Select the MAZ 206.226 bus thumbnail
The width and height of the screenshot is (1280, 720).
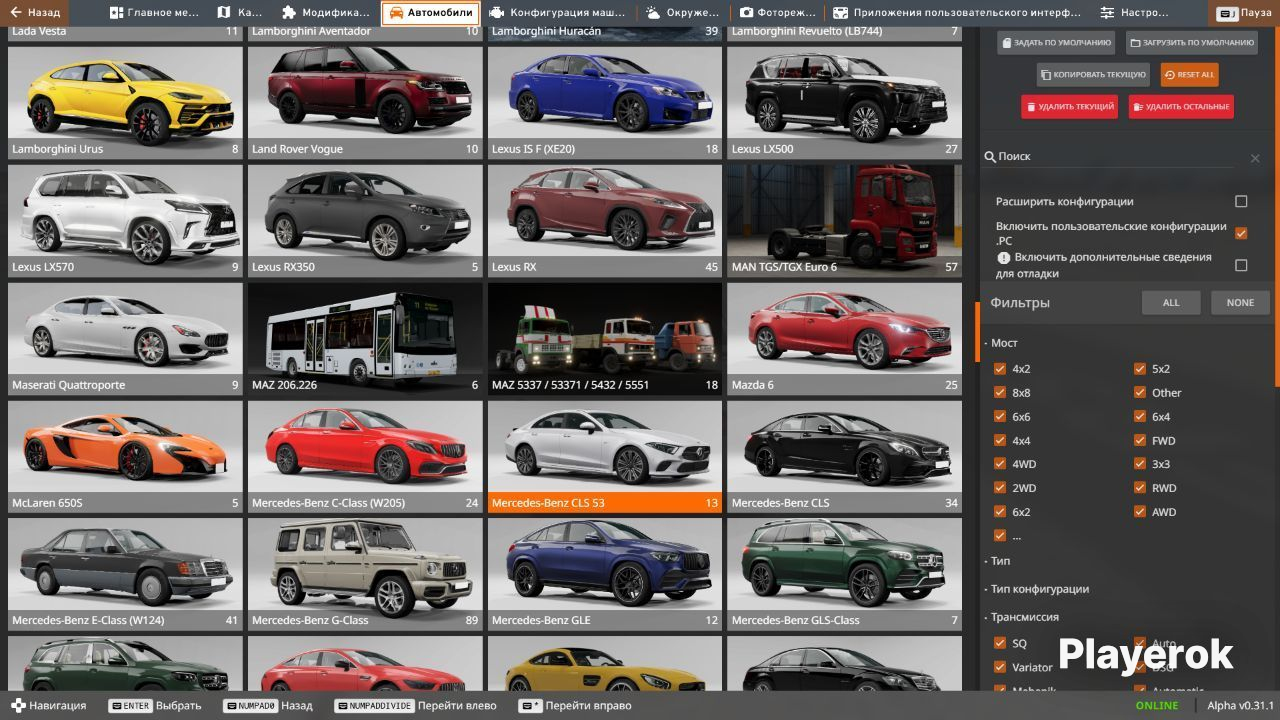tap(365, 338)
